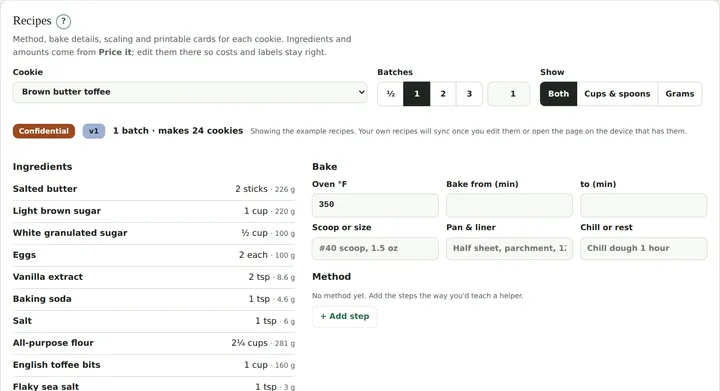
Task: Select the ½ batch option
Action: click(x=390, y=94)
